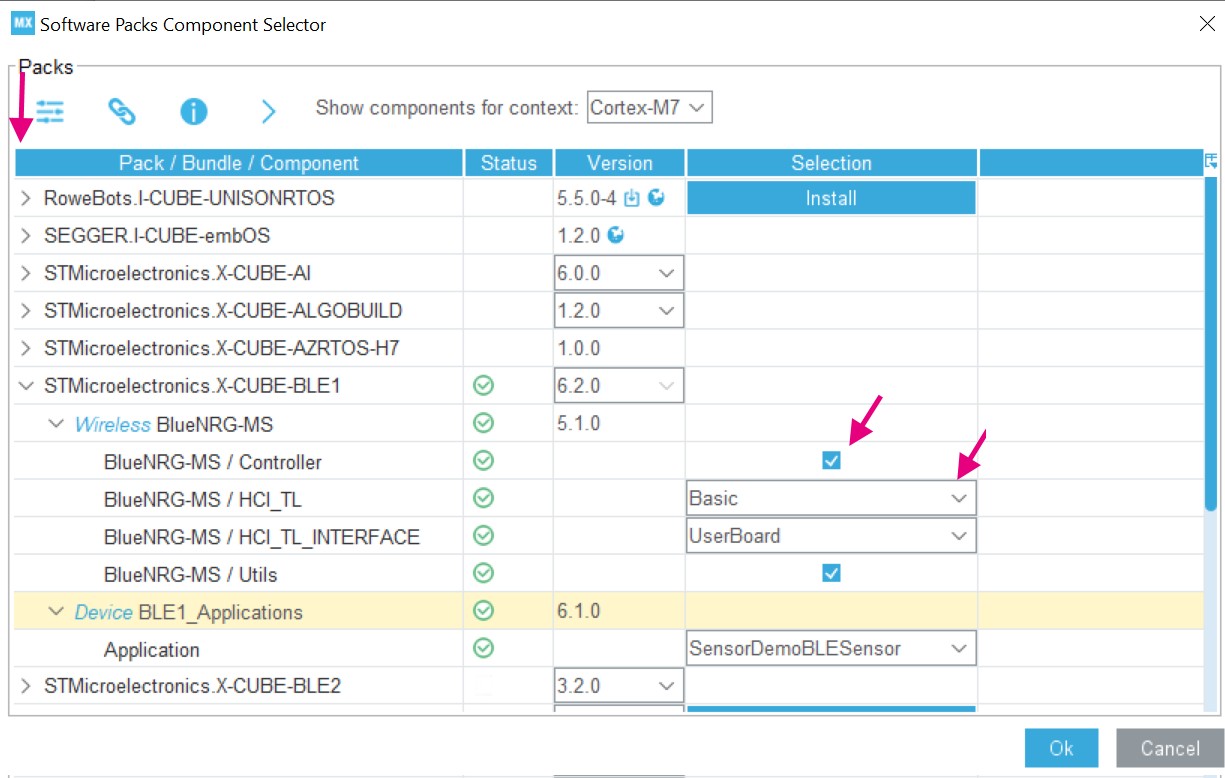Click status check for Application row

484,649
